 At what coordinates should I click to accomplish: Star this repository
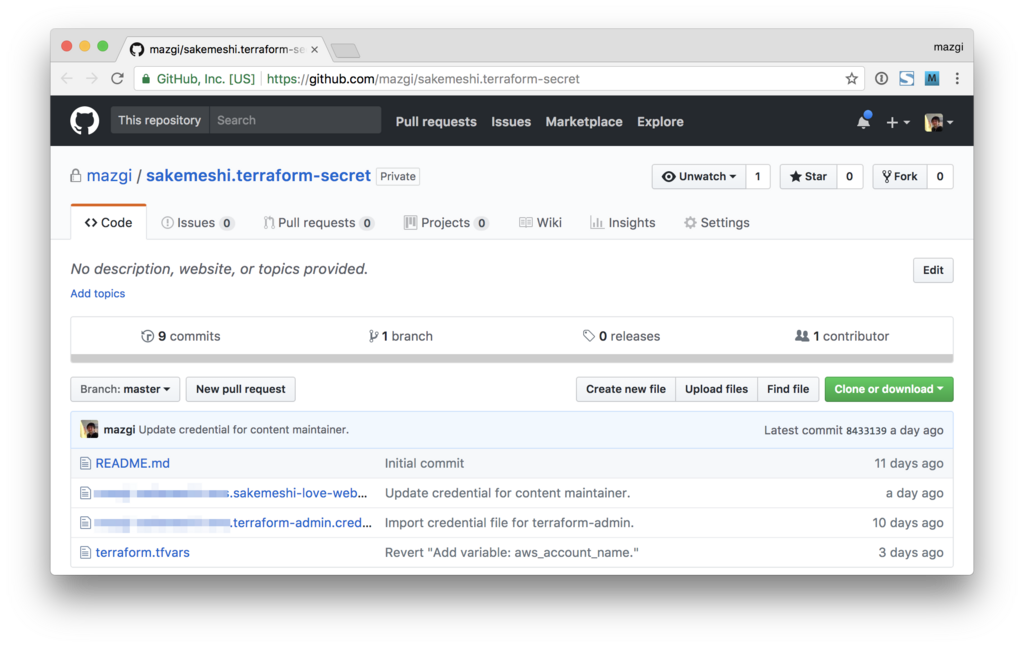(x=808, y=176)
